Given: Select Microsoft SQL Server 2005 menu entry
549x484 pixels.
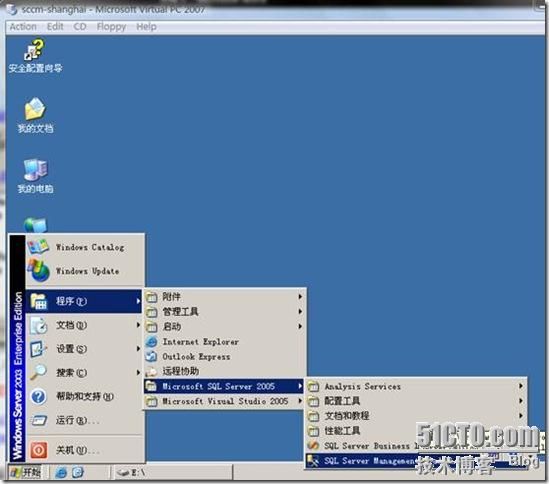Looking at the screenshot, I should point(223,386).
